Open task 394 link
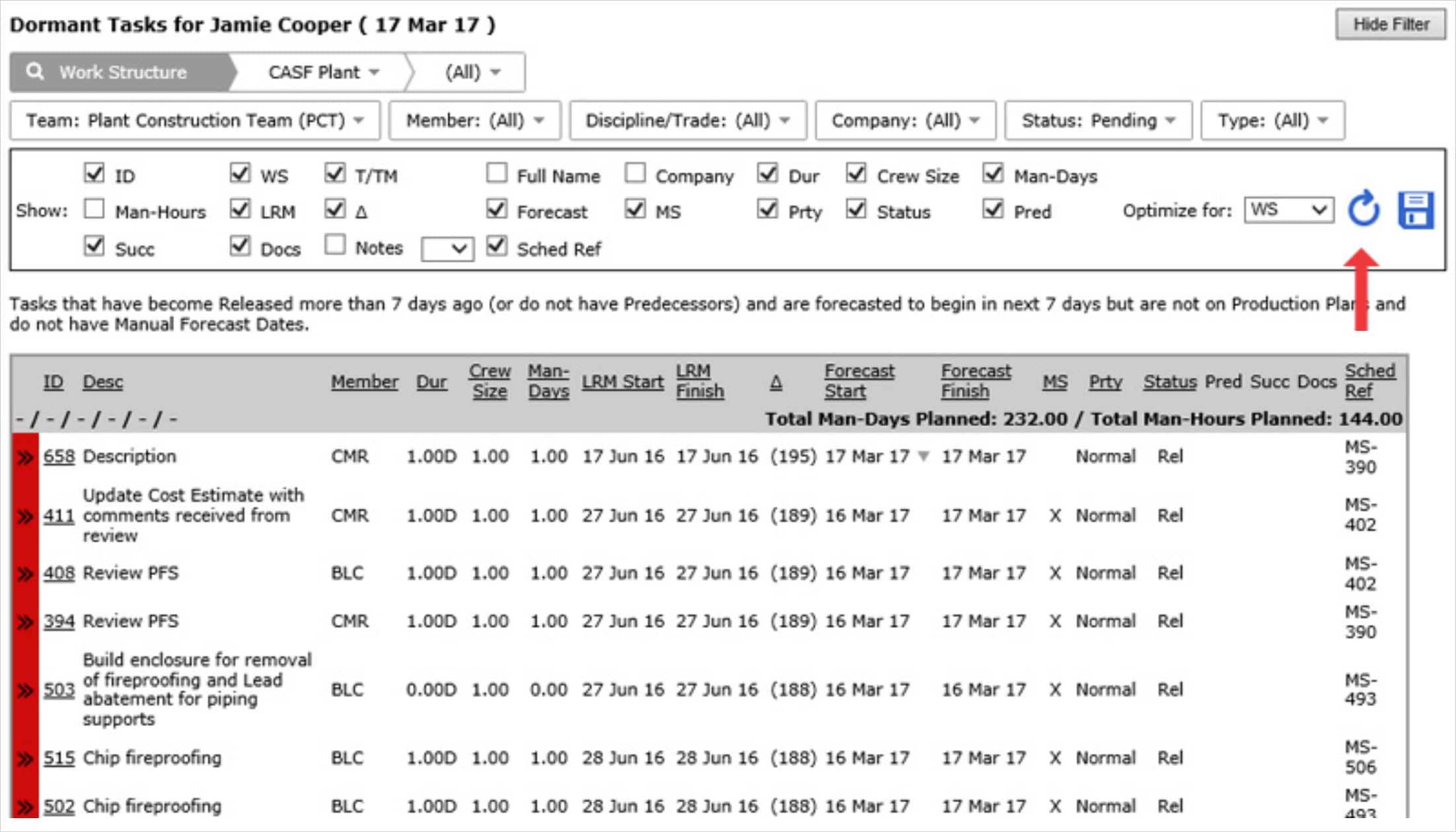Viewport: 1456px width, 832px height. 59,621
